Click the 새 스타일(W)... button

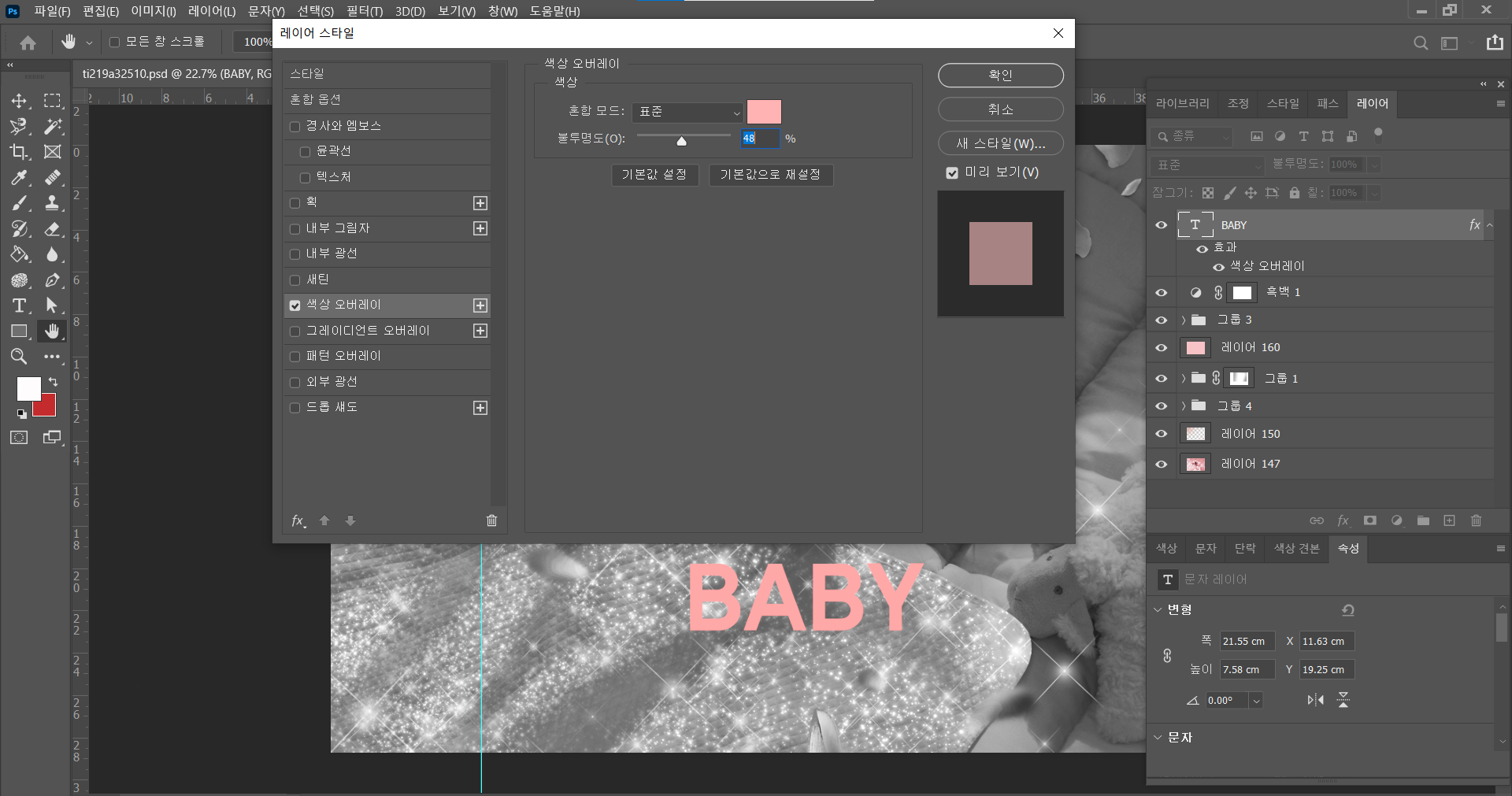[x=1000, y=143]
